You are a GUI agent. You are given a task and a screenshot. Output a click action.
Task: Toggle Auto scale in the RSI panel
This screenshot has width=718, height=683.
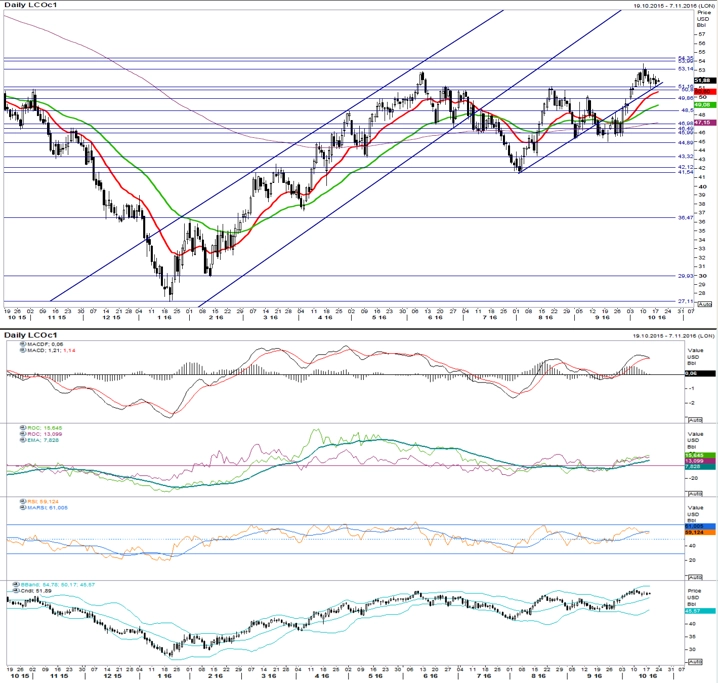[694, 577]
